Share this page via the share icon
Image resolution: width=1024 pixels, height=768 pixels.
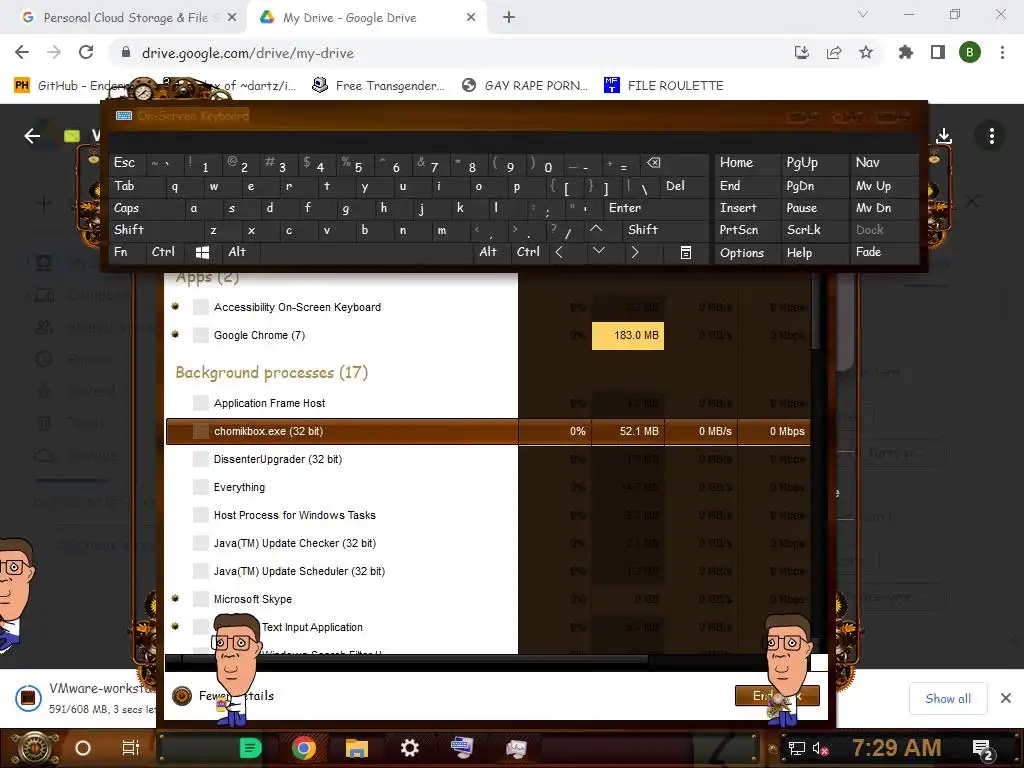click(834, 52)
